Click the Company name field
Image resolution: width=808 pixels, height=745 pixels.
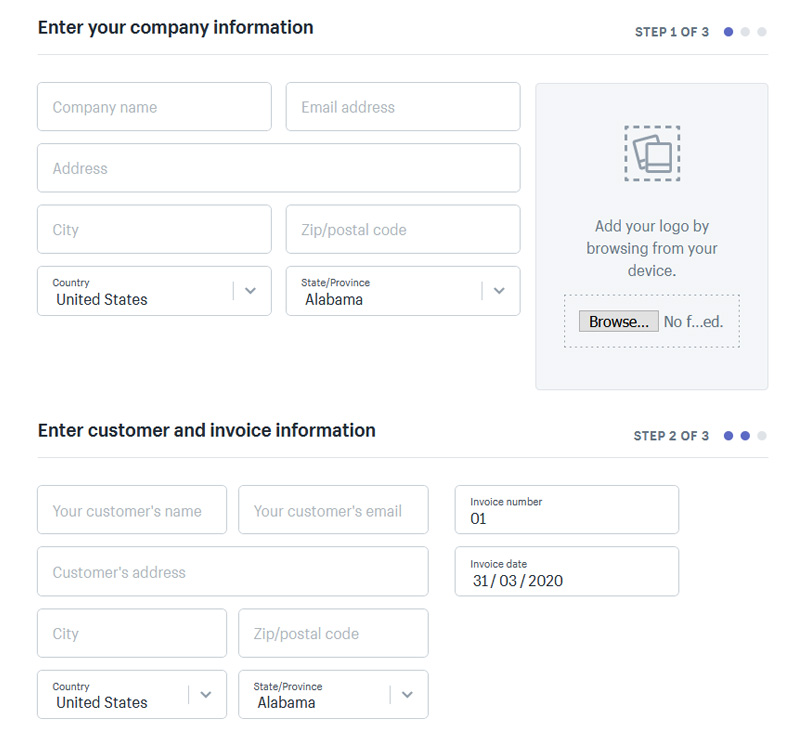pos(154,107)
